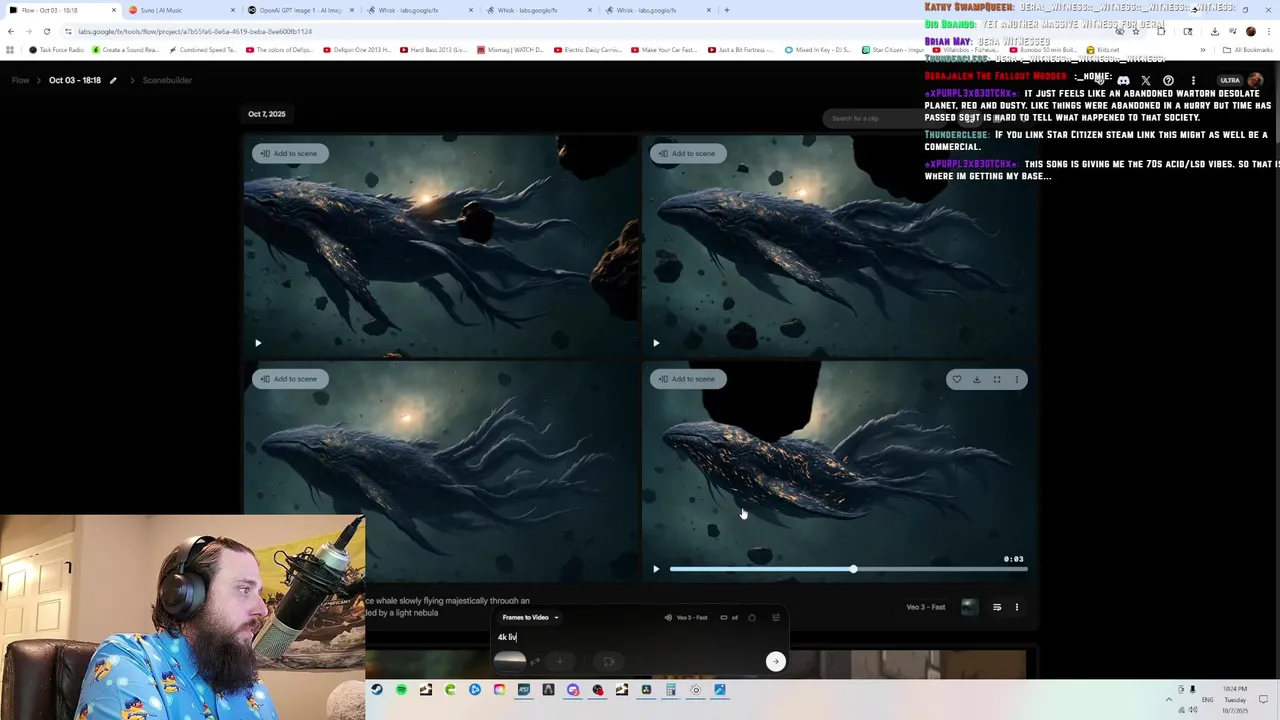Open Spotify from the taskbar
1280x720 pixels.
401,689
